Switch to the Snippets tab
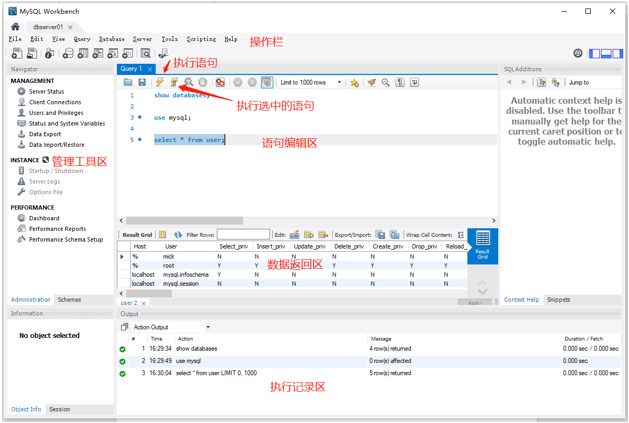This screenshot has width=629, height=423. click(558, 299)
